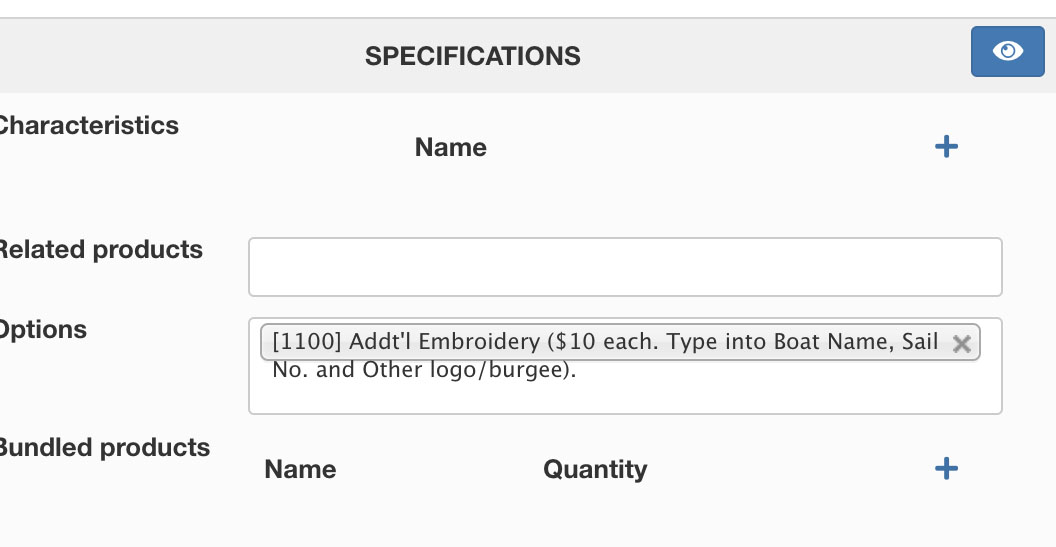
Task: Remove the Addt'l Embroidery option tag
Action: 962,344
